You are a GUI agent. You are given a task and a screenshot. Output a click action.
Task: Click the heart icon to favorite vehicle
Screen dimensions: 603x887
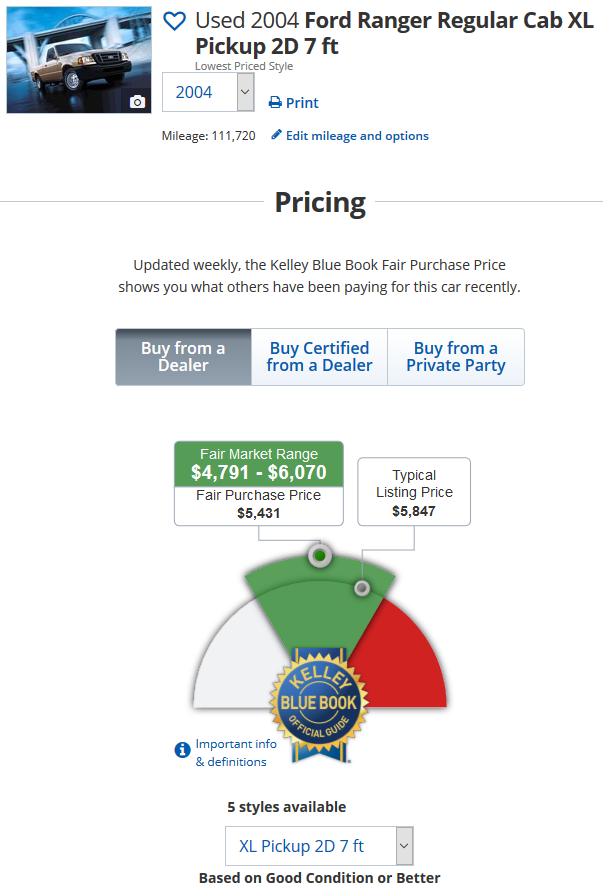point(174,21)
